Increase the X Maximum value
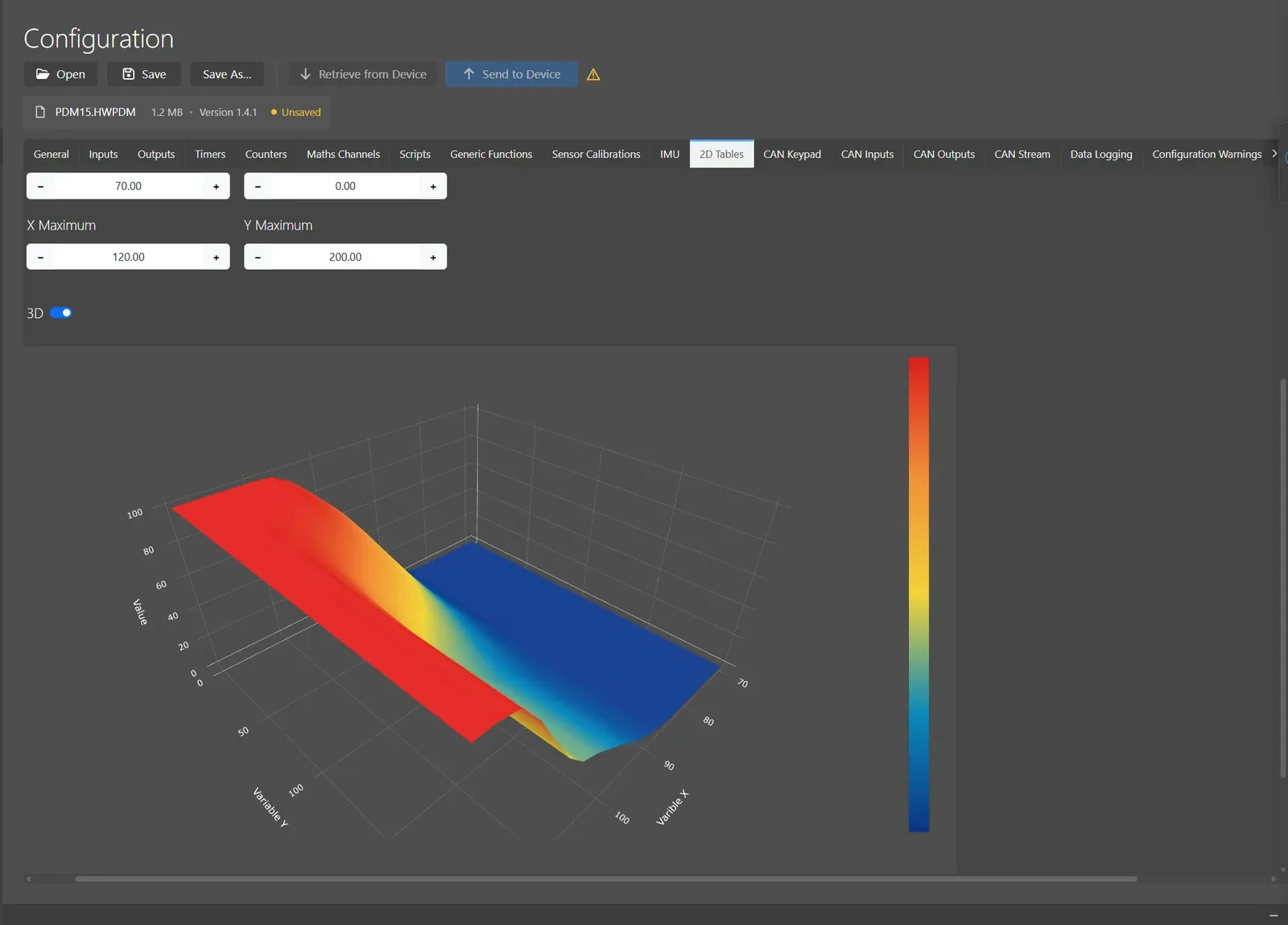The image size is (1288, 925). tap(216, 257)
